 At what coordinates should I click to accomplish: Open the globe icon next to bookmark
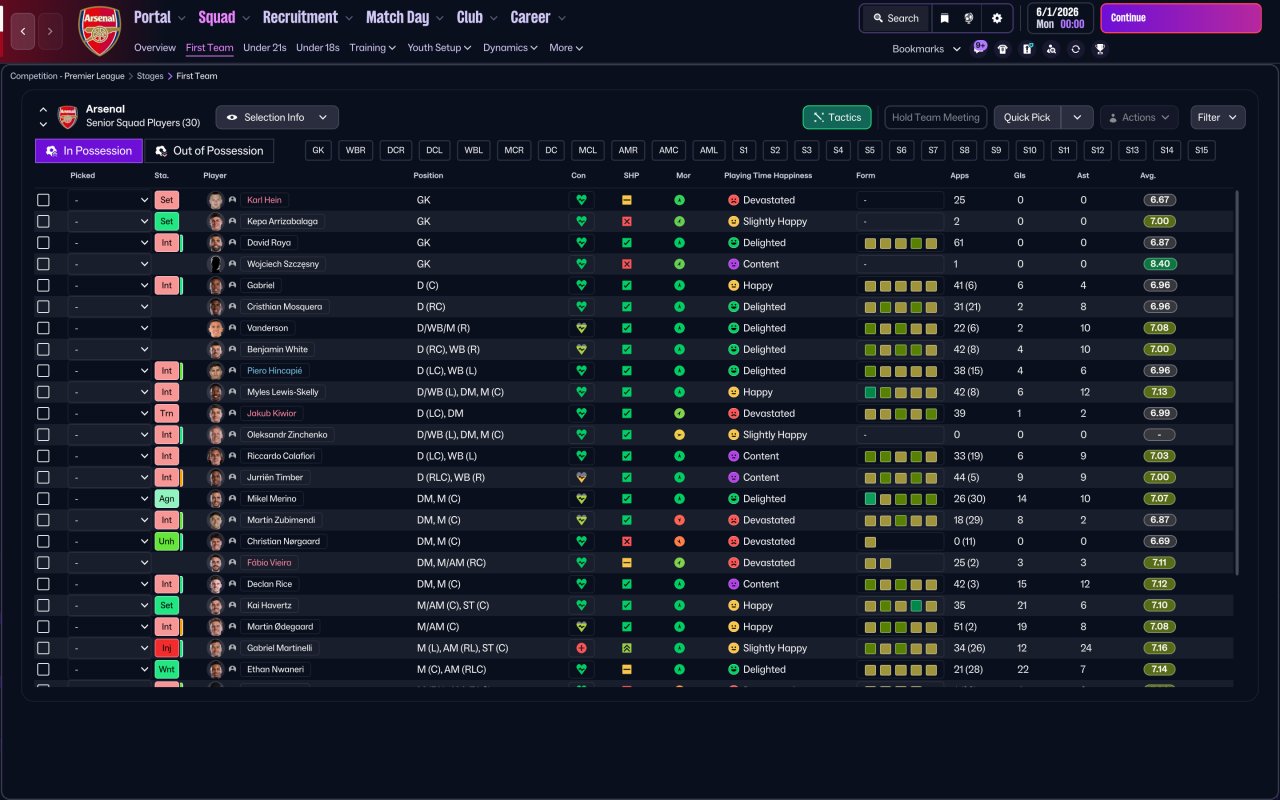tap(969, 18)
